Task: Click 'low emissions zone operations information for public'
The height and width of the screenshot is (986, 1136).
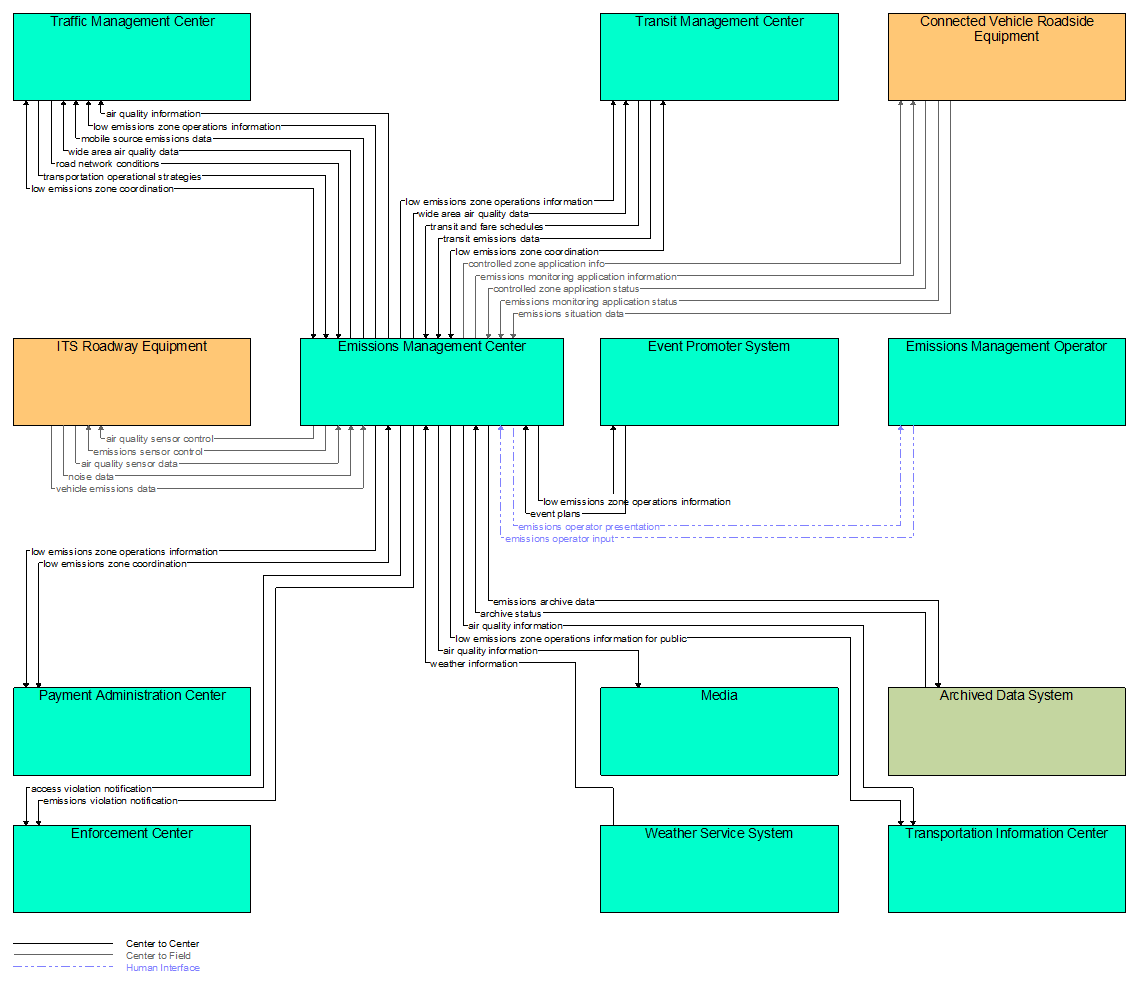Action: click(x=571, y=639)
